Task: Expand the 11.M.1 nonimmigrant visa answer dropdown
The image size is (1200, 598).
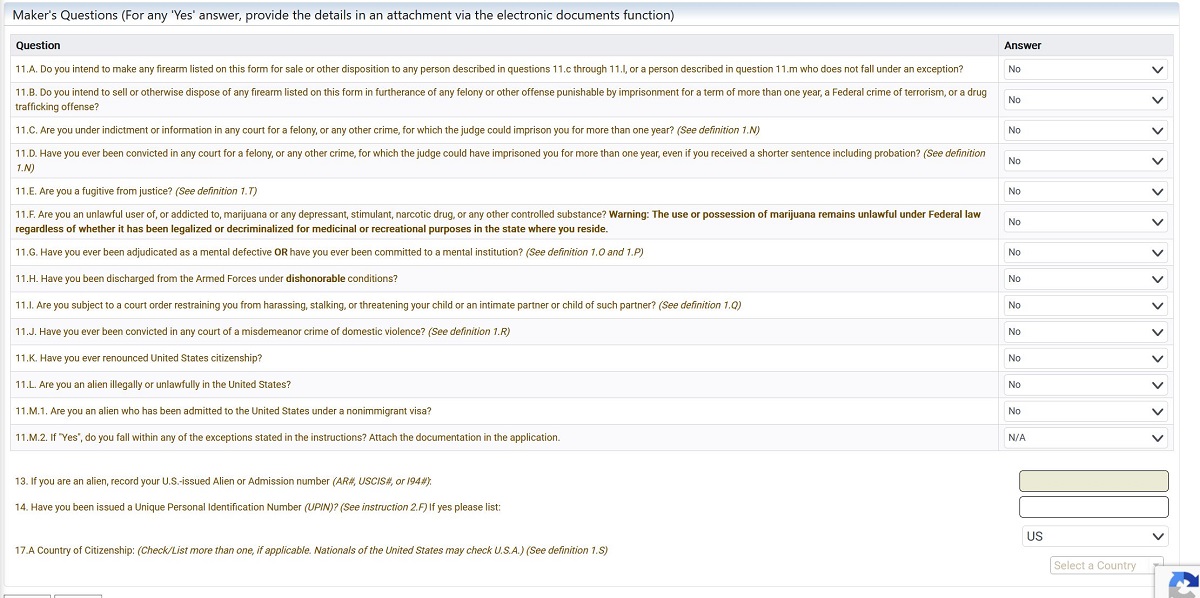Action: click(1086, 411)
